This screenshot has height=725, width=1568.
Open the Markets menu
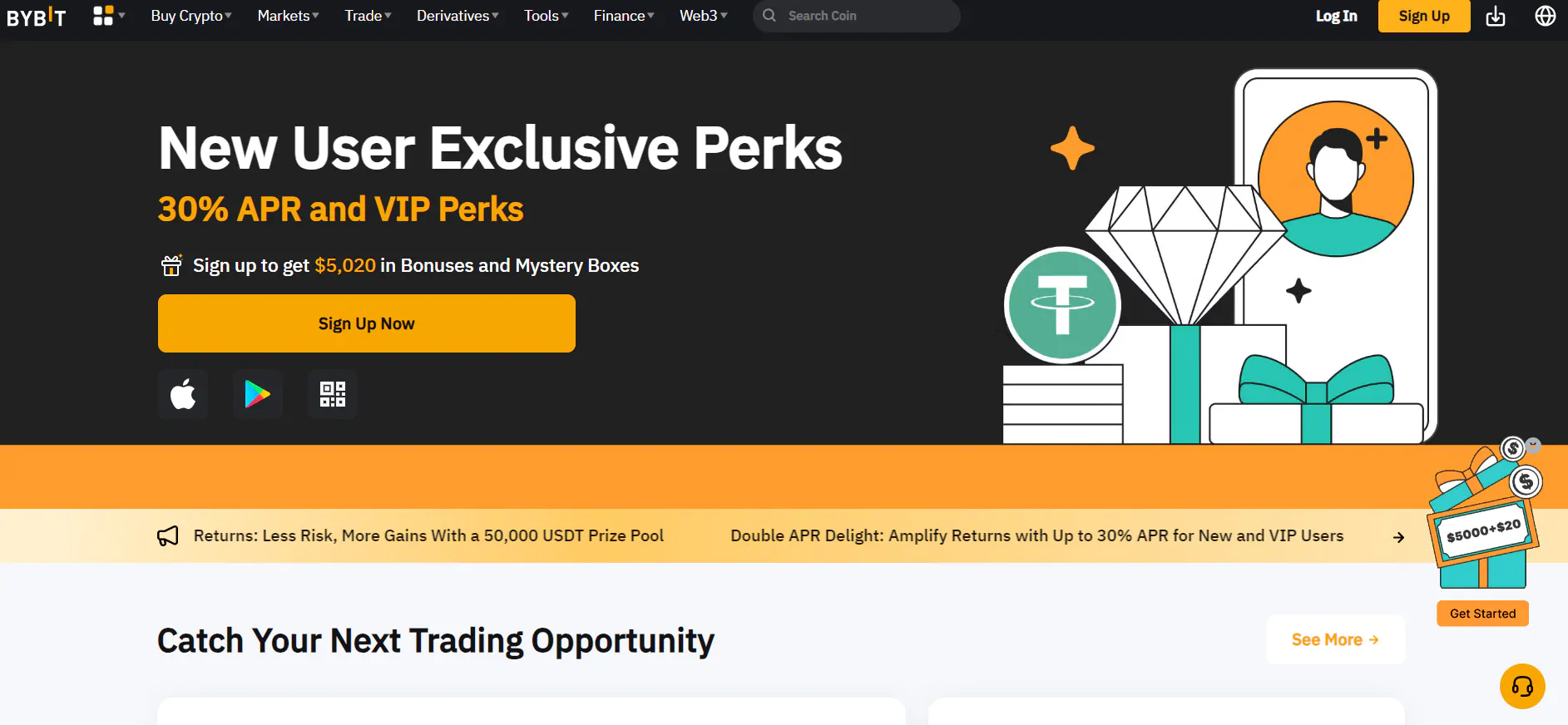pos(288,16)
